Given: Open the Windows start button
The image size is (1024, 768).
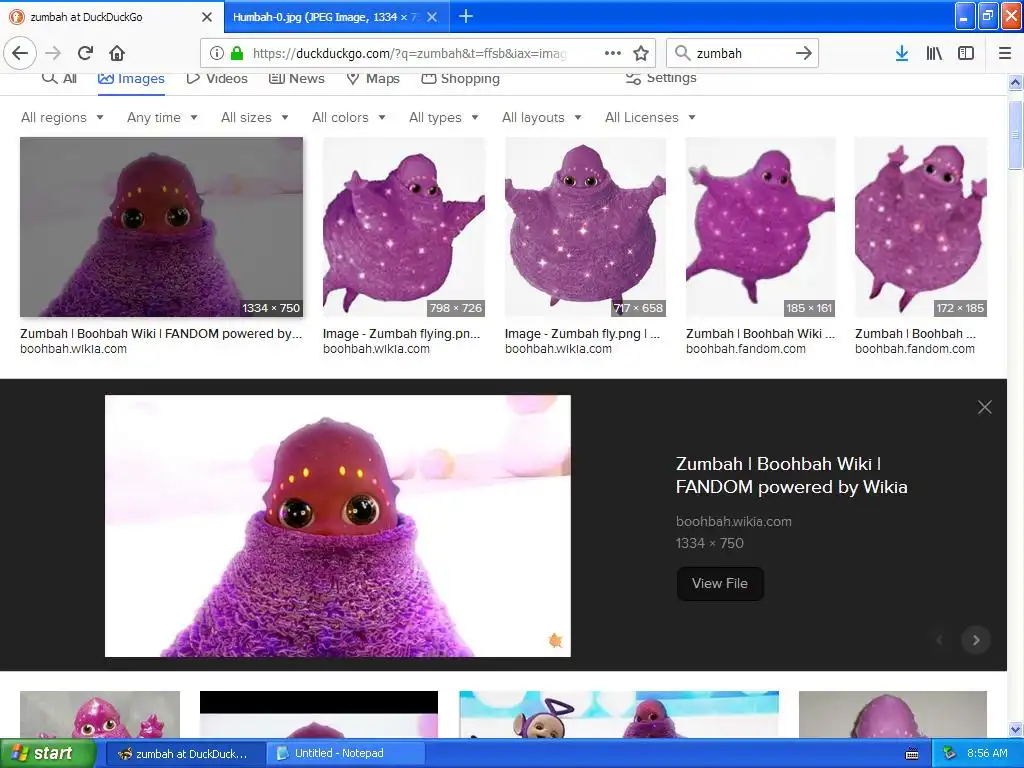Looking at the screenshot, I should [x=47, y=754].
